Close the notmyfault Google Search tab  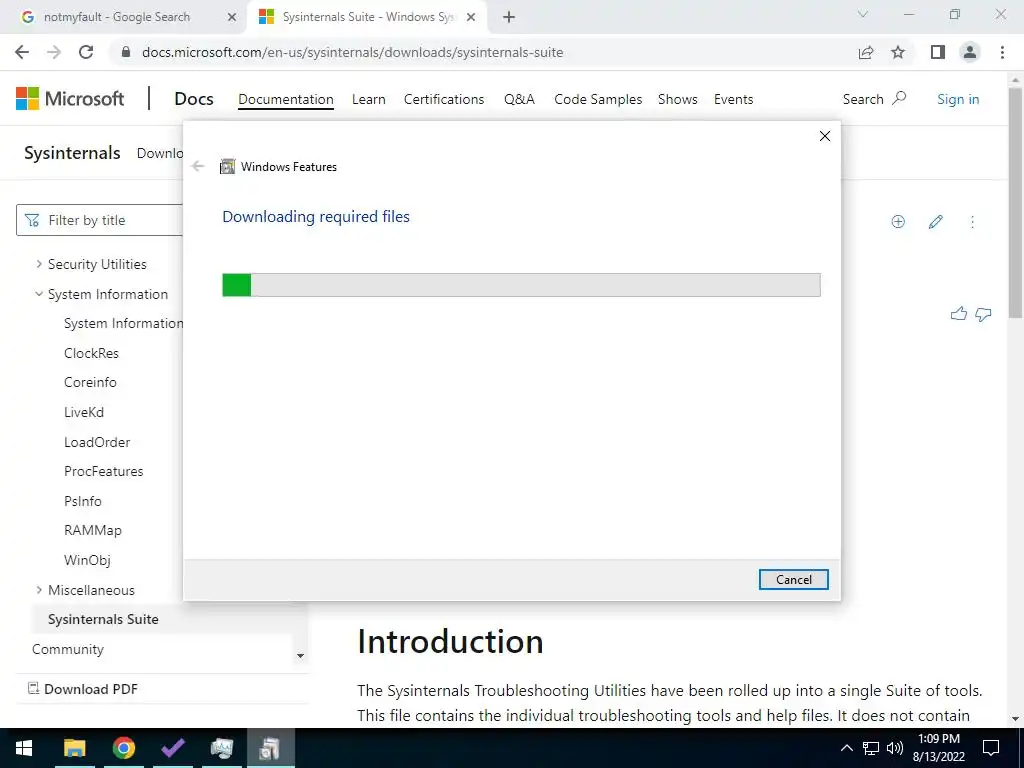232,17
